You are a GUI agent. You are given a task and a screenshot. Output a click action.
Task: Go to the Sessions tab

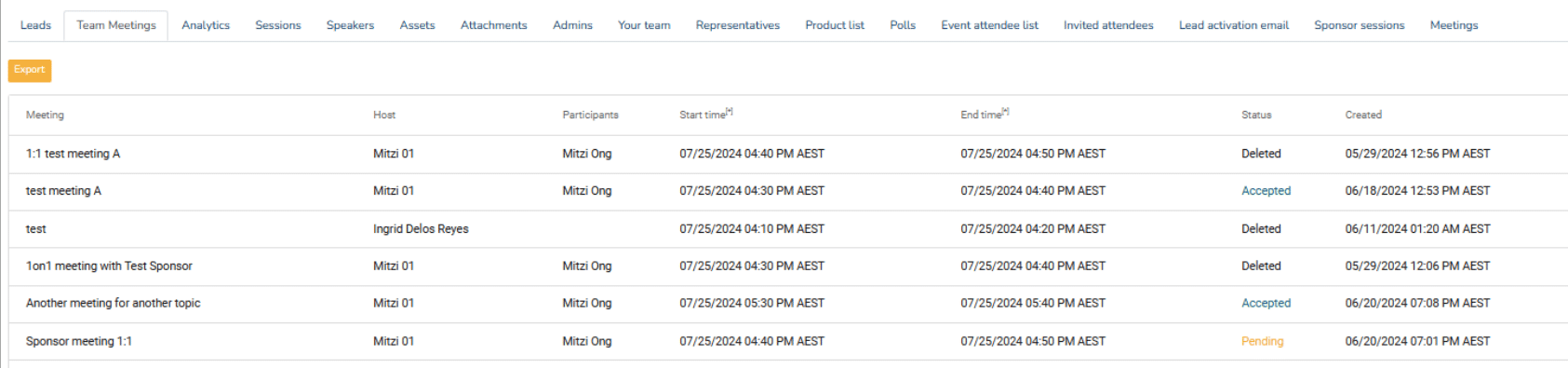[x=278, y=25]
